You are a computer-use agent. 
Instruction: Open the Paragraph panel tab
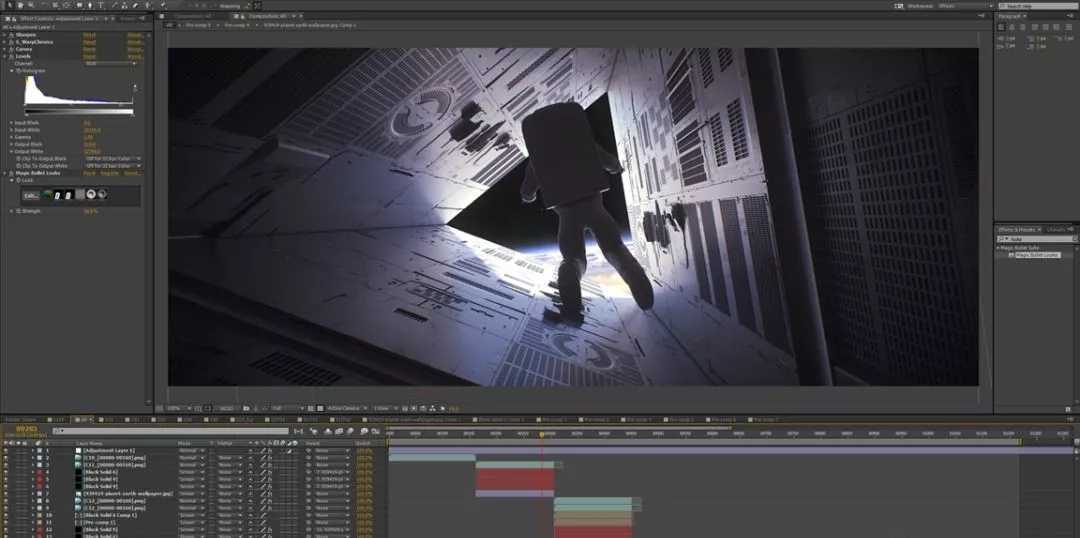click(x=1010, y=16)
